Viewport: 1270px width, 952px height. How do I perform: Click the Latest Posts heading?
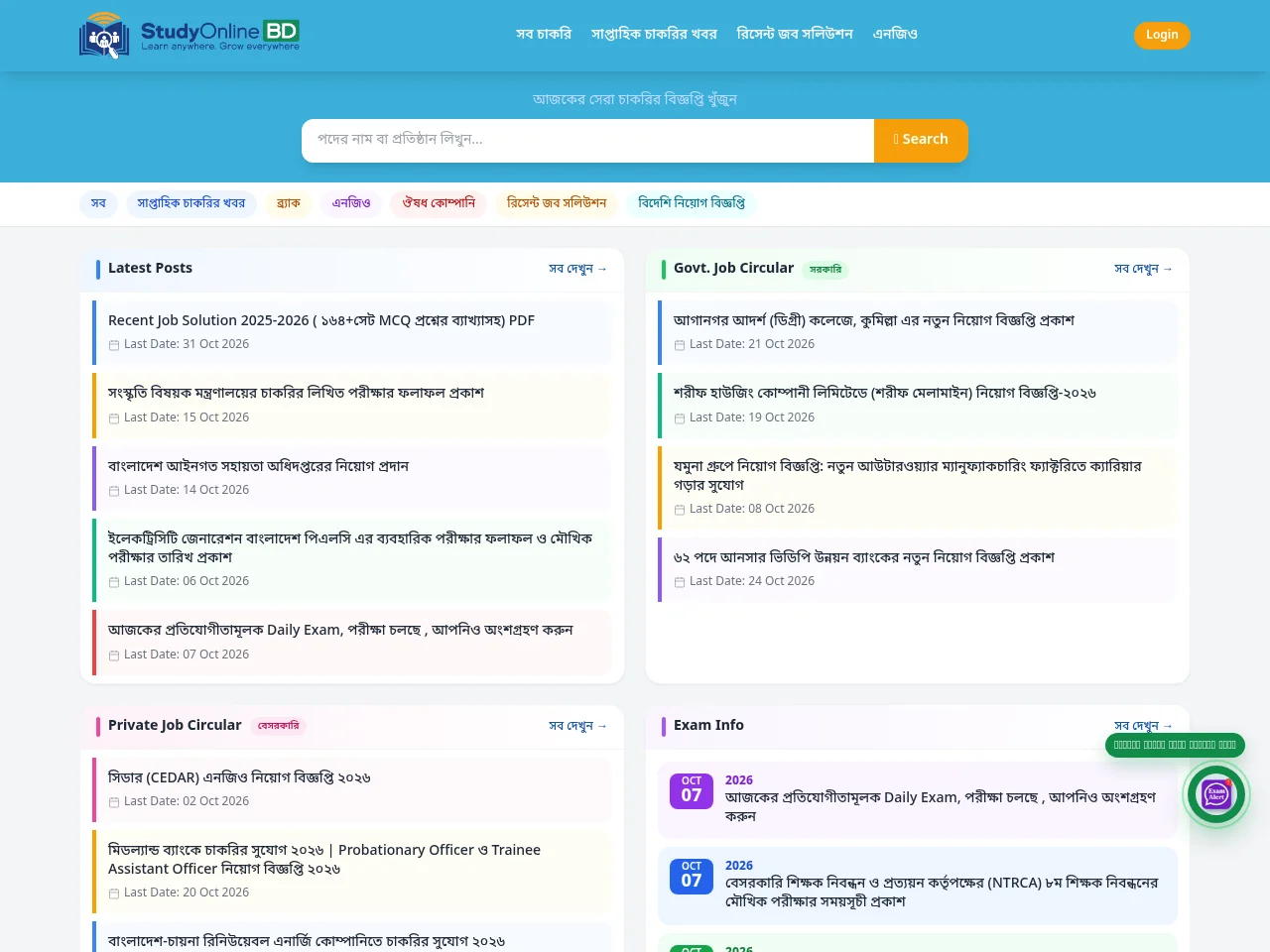click(x=150, y=268)
